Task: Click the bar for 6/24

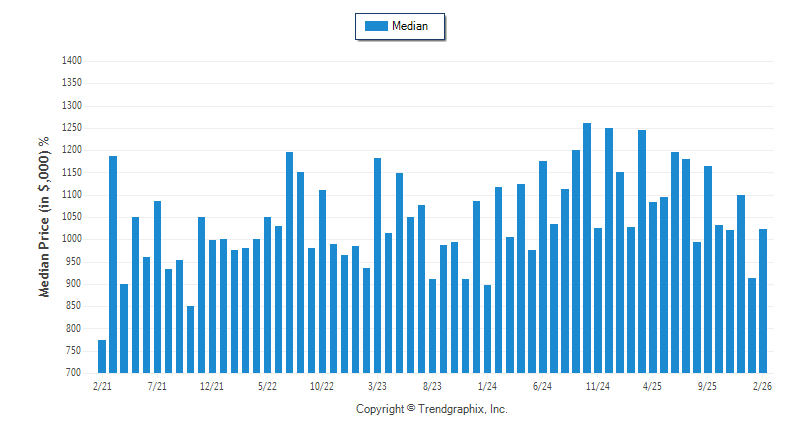Action: [x=543, y=266]
